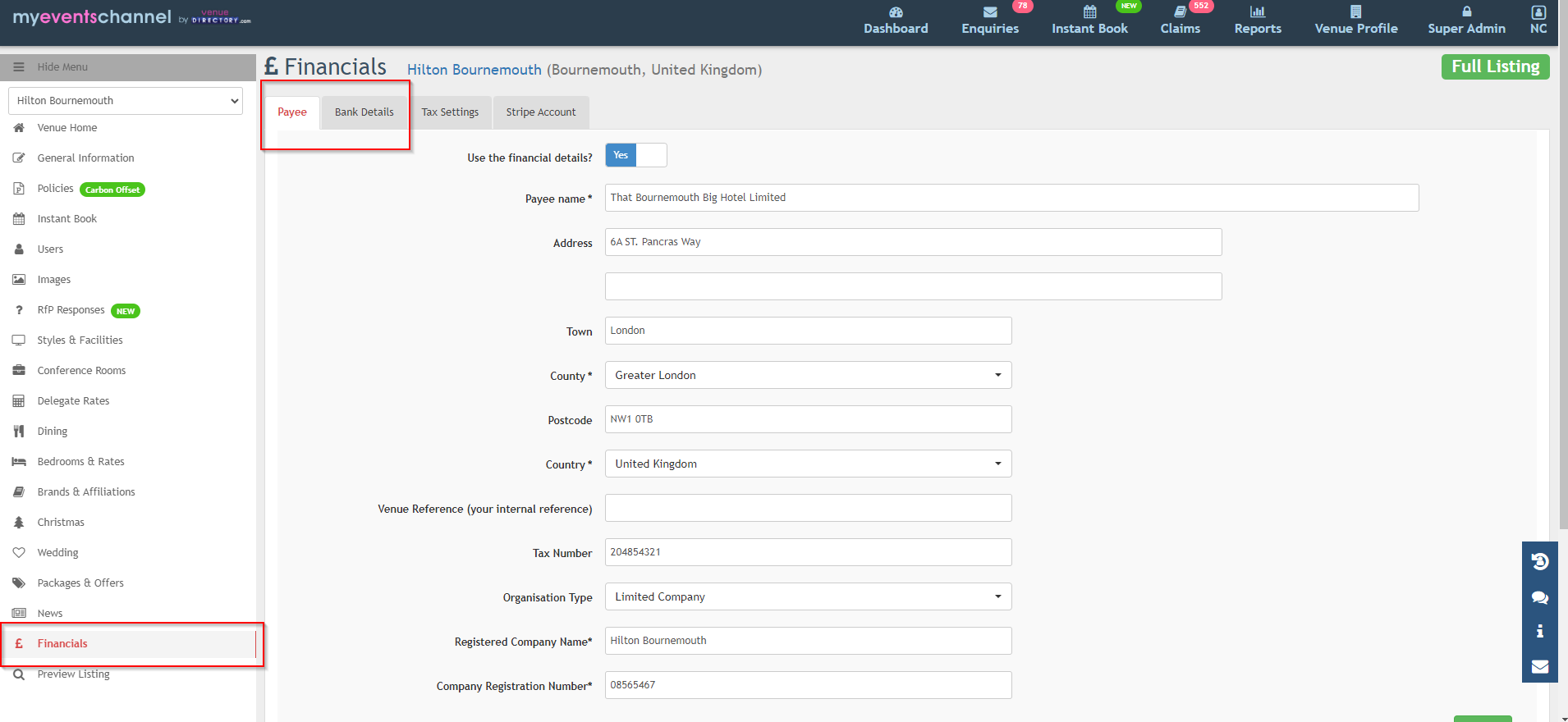Click the Delegate Rates calculator icon
1568x722 pixels.
(19, 401)
